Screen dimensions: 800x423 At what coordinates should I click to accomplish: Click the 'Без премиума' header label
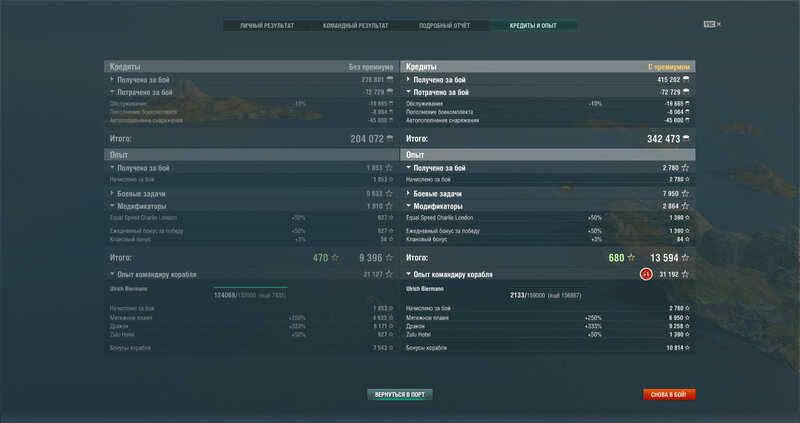pos(371,67)
